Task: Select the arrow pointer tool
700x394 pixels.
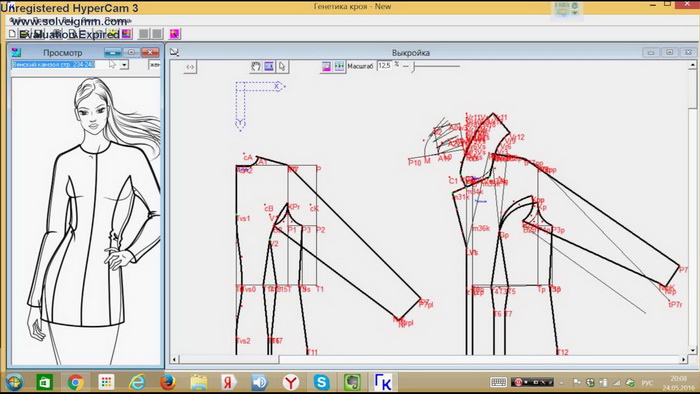Action: point(282,66)
